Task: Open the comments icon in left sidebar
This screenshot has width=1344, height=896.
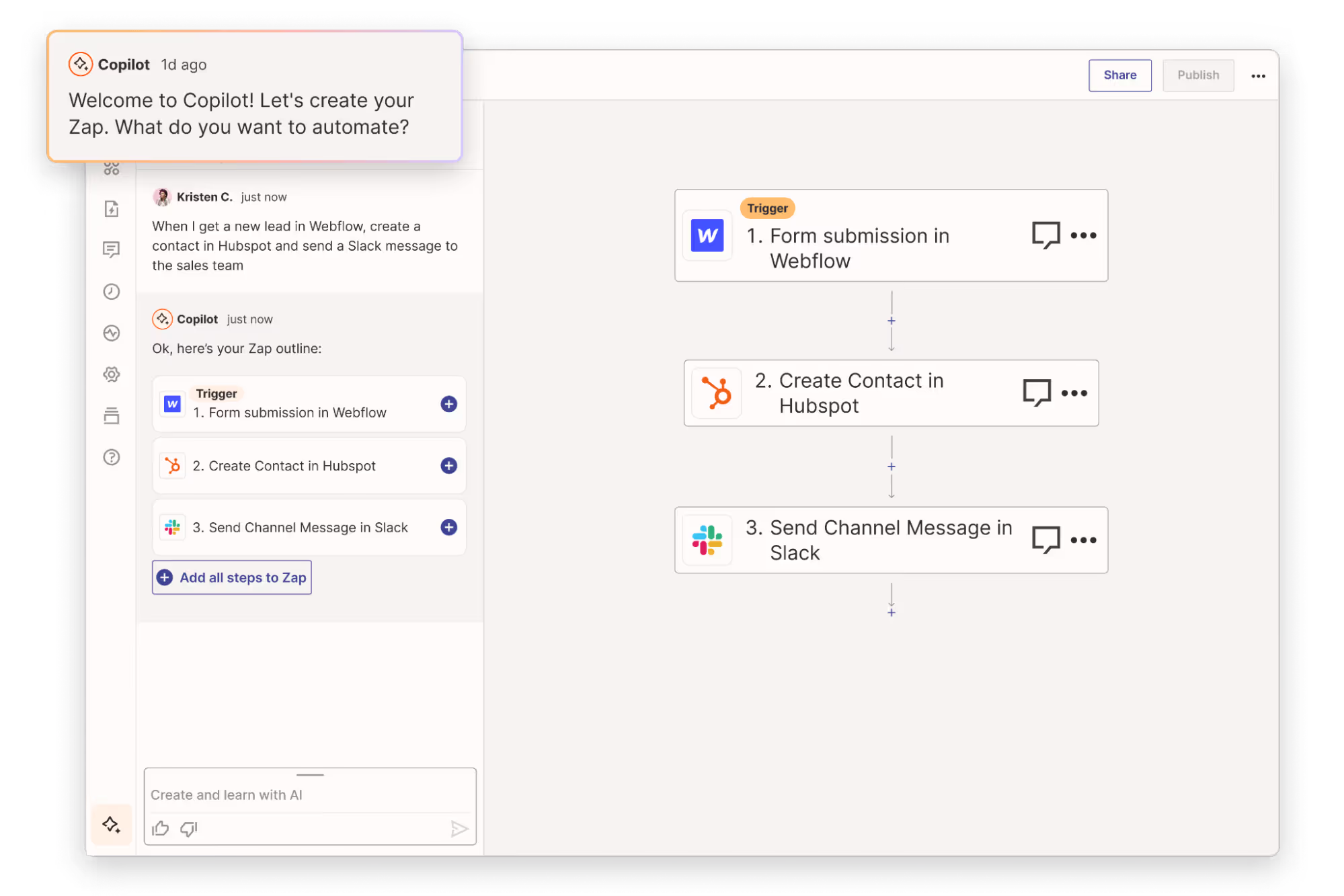Action: [x=112, y=250]
